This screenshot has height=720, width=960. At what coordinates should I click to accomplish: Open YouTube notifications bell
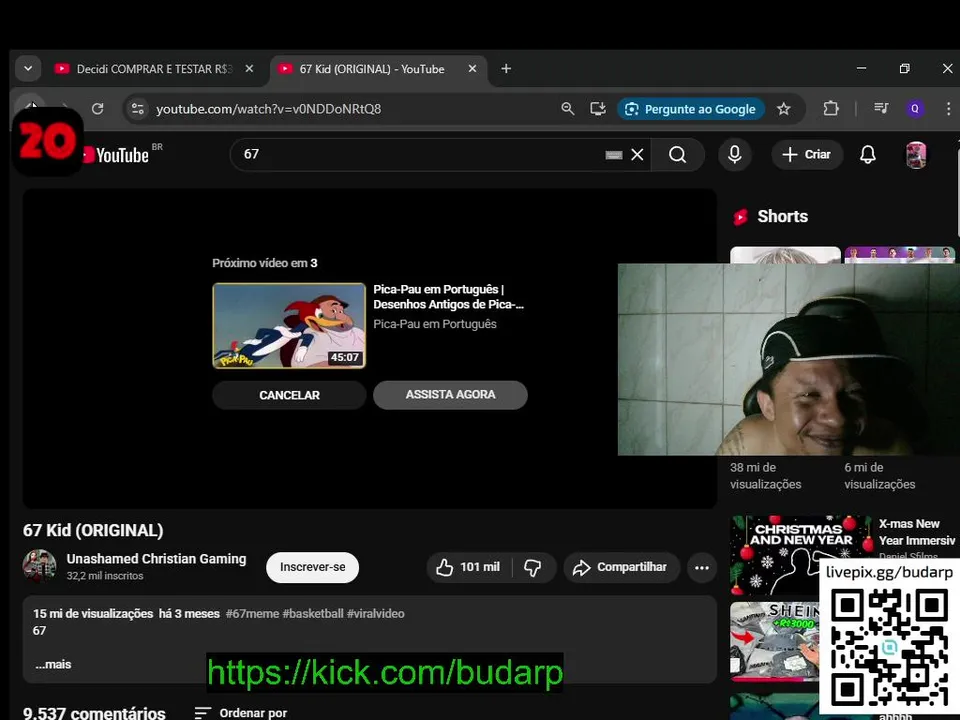coord(868,154)
